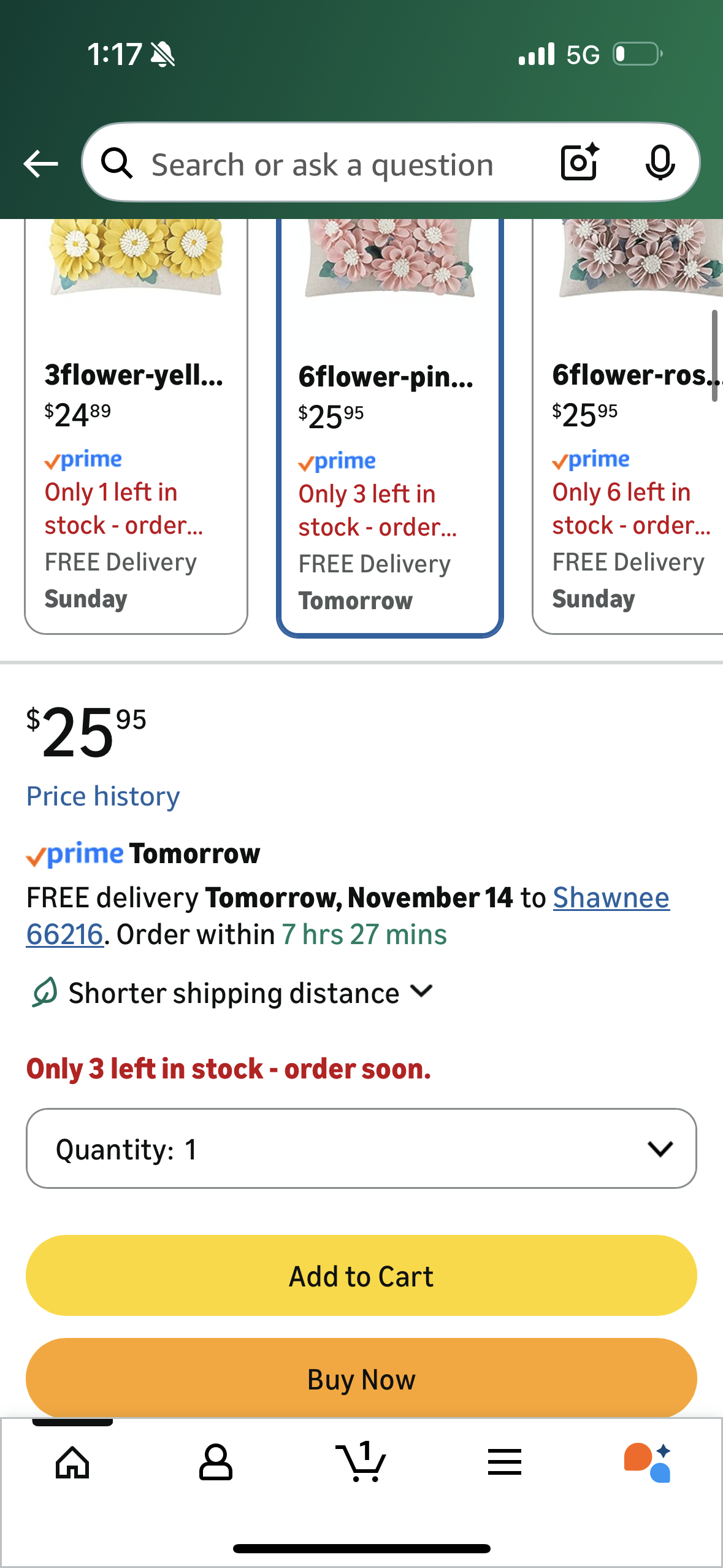The width and height of the screenshot is (723, 1568).
Task: Tap the back arrow icon
Action: (40, 164)
